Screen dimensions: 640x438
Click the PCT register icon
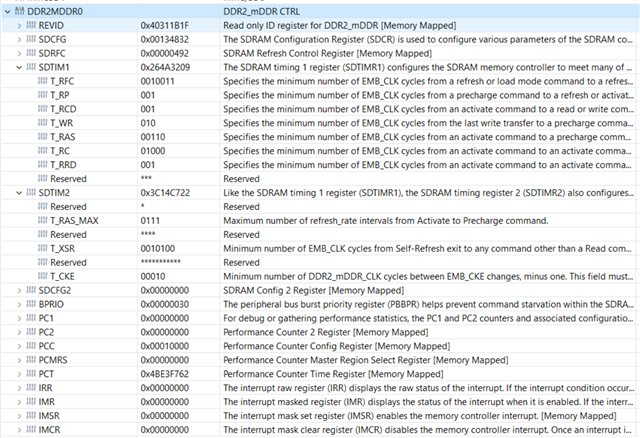[31, 374]
